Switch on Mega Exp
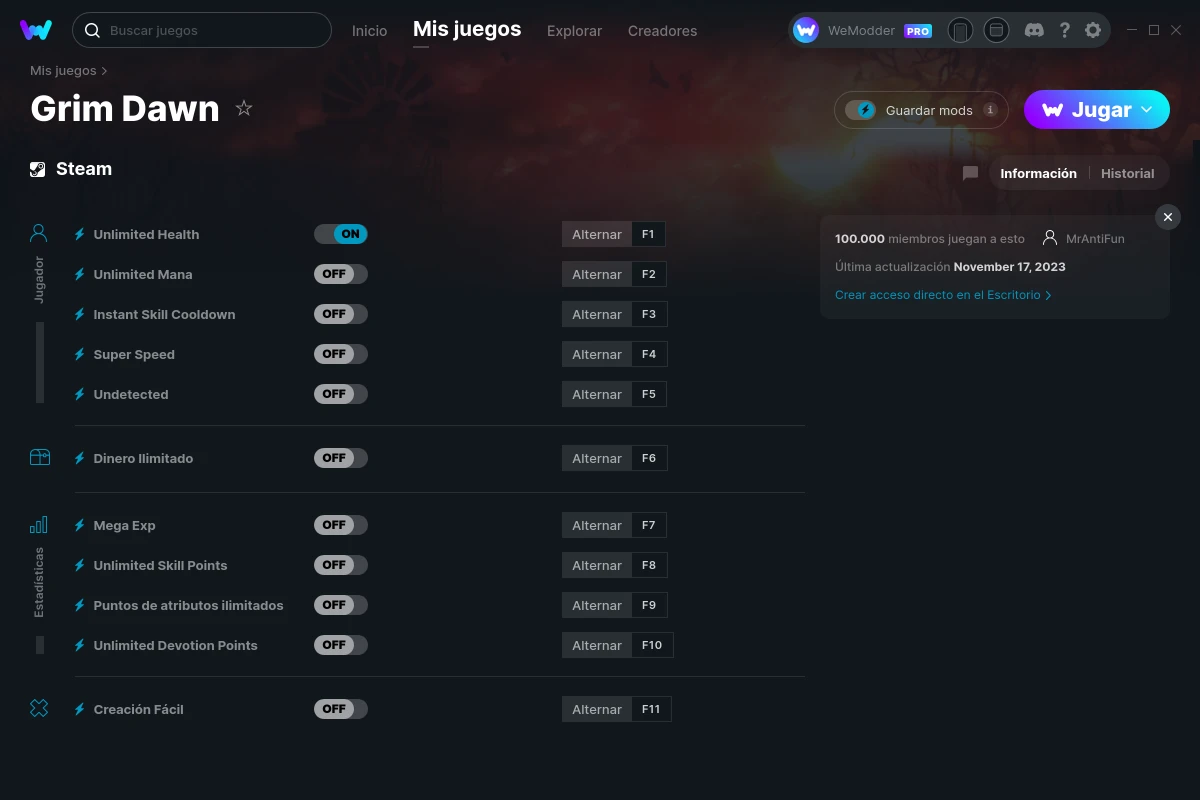This screenshot has width=1200, height=800. tap(341, 525)
